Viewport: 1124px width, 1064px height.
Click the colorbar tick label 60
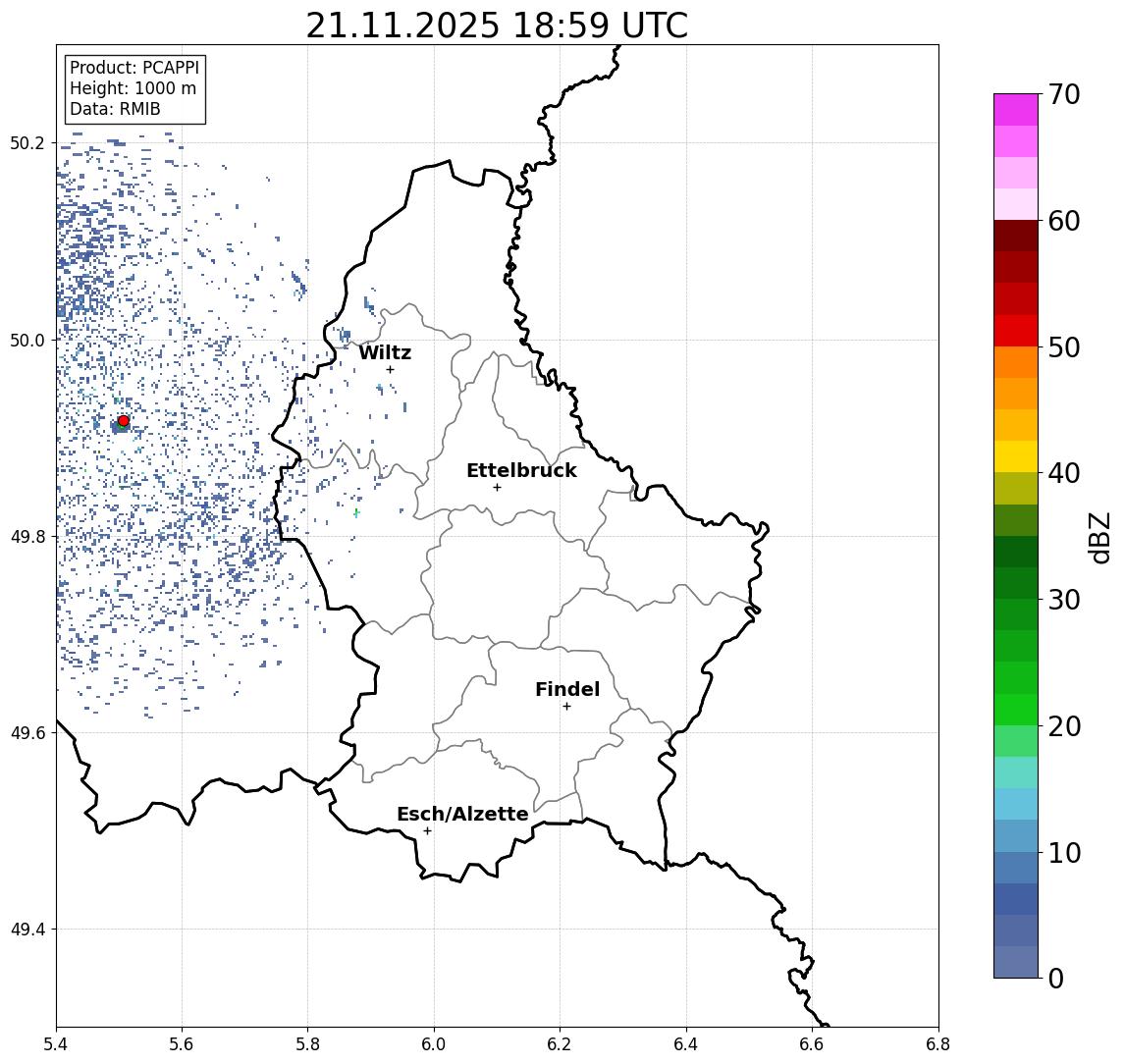tap(1064, 221)
